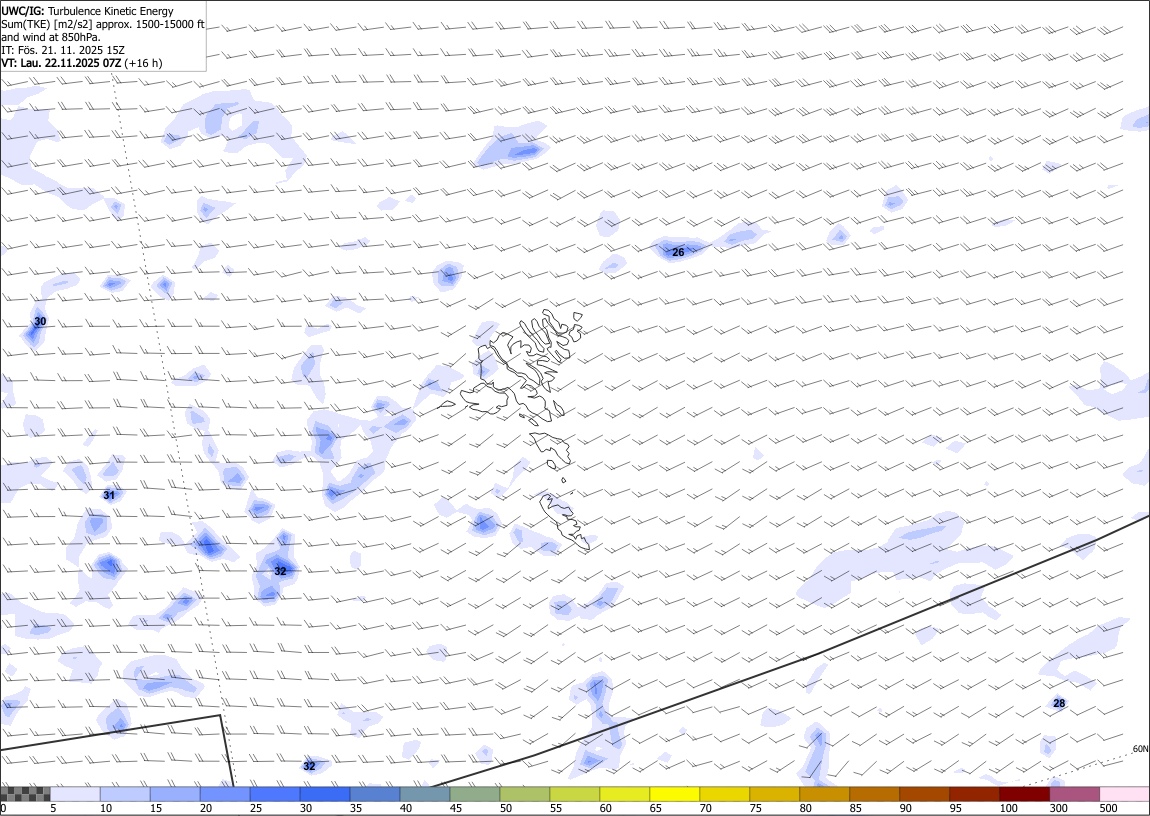Image resolution: width=1150 pixels, height=816 pixels.
Task: Click the 'and wind at 850hPa.' line
Action: tap(51, 37)
